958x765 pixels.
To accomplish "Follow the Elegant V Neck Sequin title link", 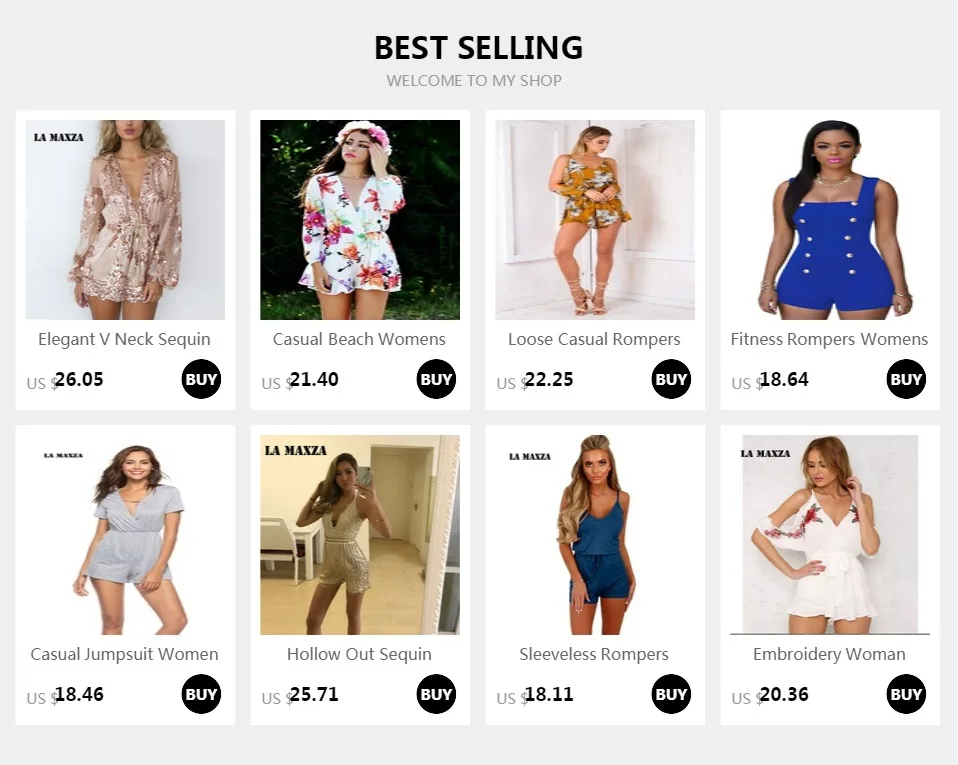I will pos(124,339).
